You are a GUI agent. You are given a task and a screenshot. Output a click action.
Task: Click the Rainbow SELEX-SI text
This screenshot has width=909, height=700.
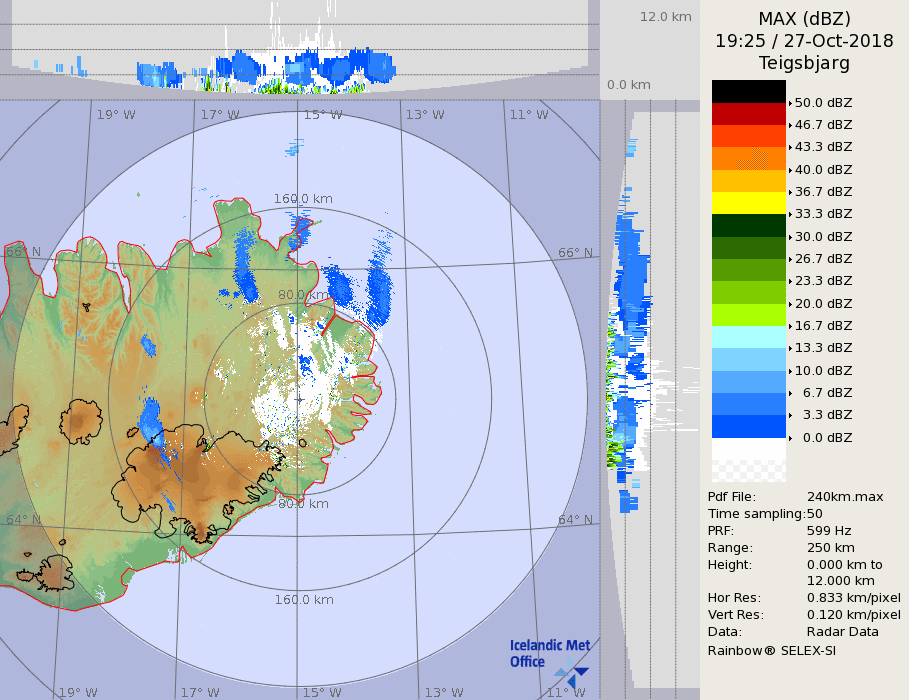[x=771, y=650]
